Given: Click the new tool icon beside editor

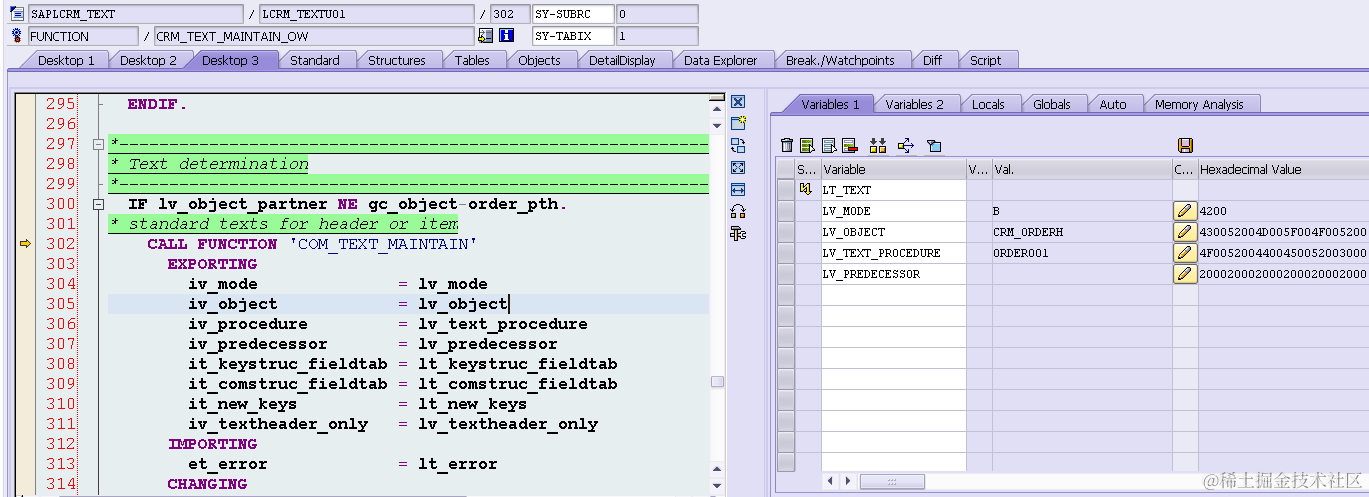Looking at the screenshot, I should 738,124.
